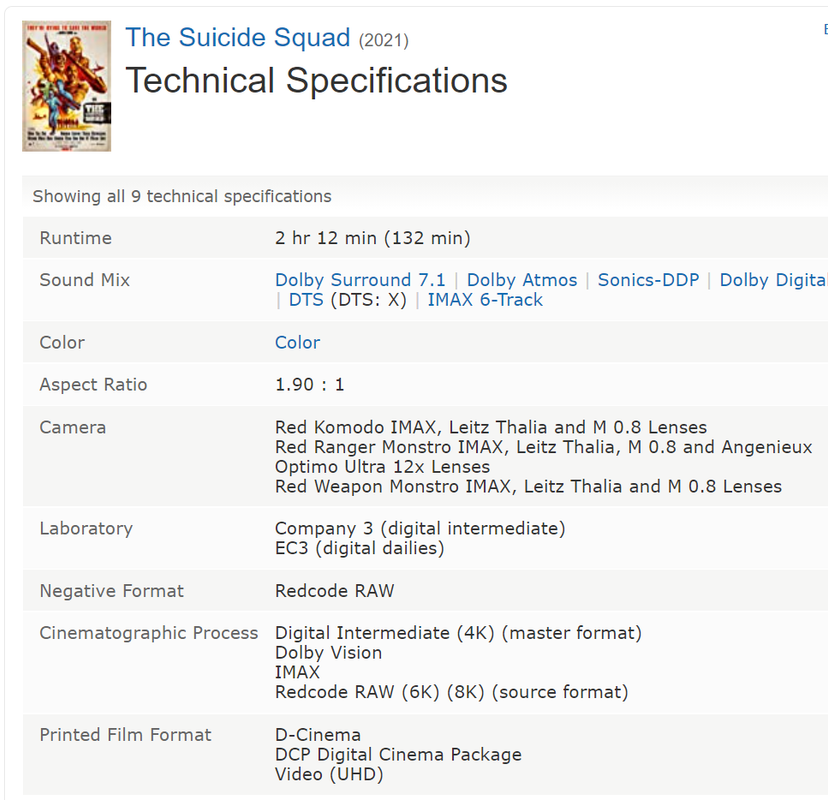Select 'EC3 (digital dailies)' text
828x800 pixels.
click(x=360, y=548)
